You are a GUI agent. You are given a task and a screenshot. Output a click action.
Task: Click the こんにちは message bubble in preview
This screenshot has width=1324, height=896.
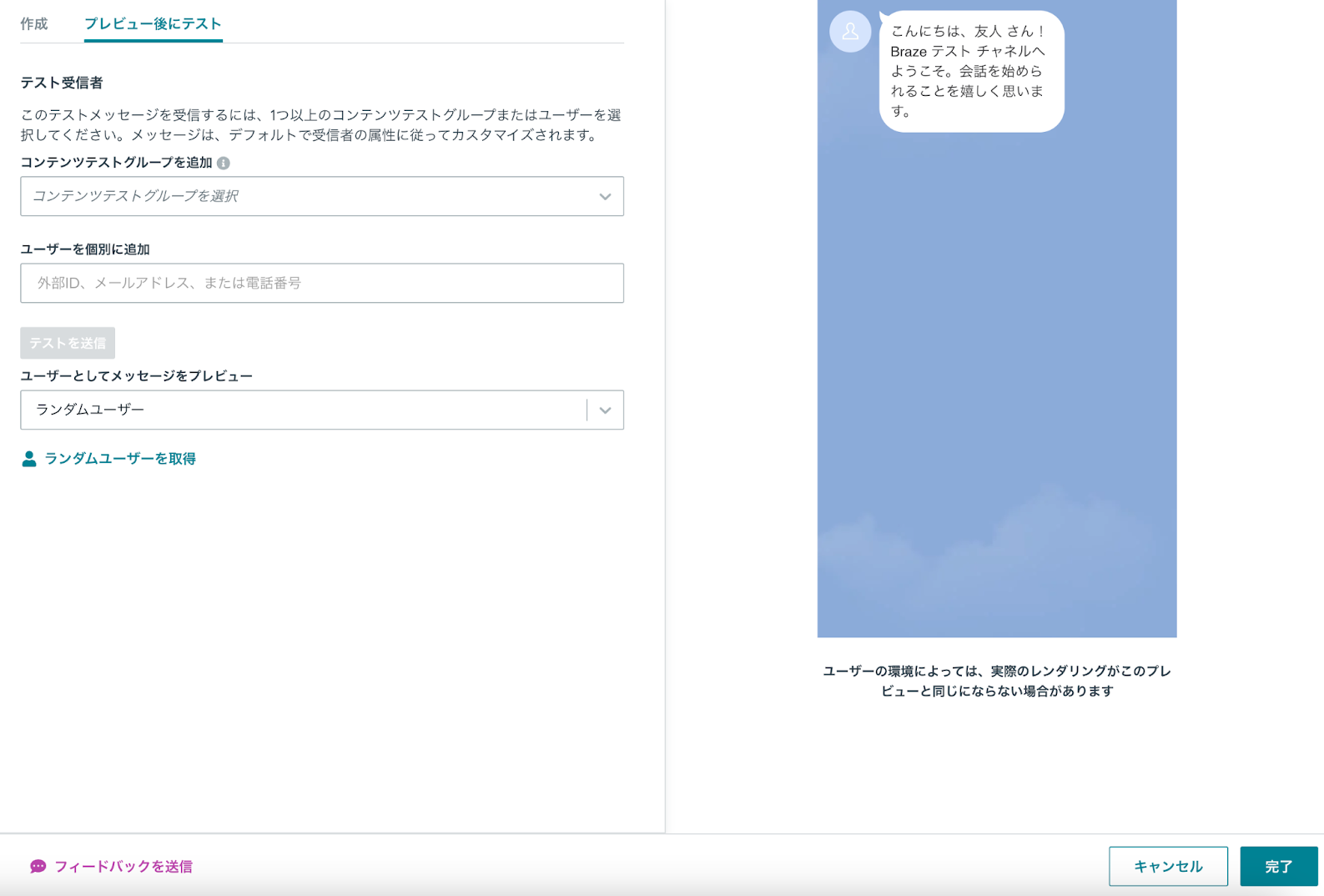point(972,71)
